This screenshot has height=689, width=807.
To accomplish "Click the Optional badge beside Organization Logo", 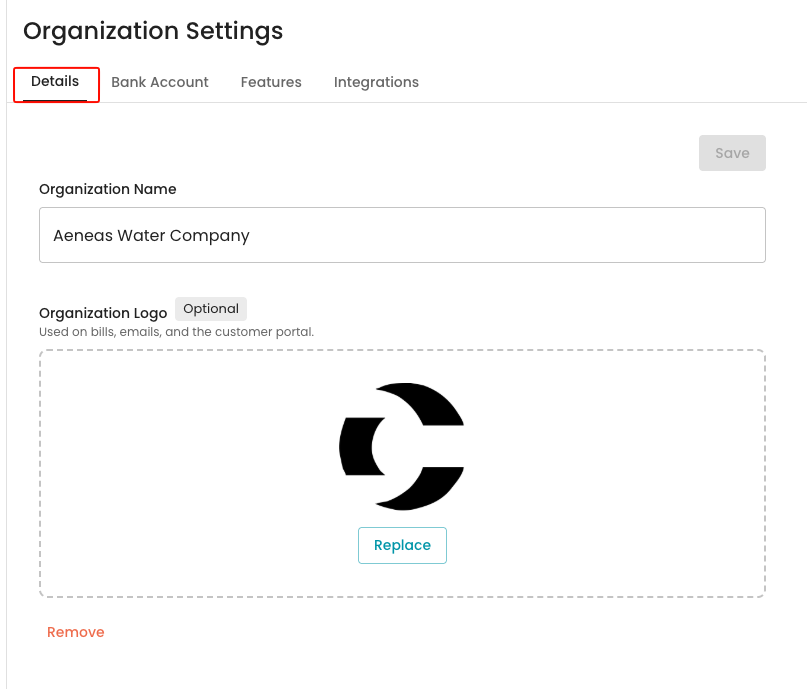I will (x=210, y=309).
